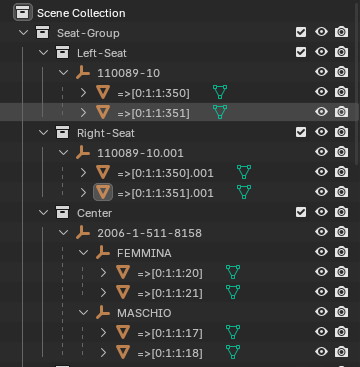The height and width of the screenshot is (367, 360).
Task: Click green mesh data icon beside =>[0:1:1:351].001
Action: [x=244, y=192]
